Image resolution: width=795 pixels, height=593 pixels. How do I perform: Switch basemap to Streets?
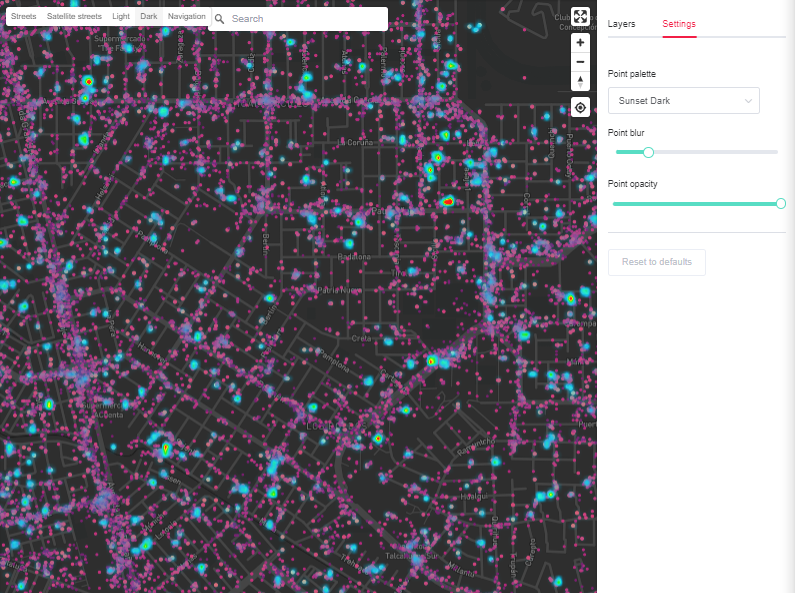point(24,16)
